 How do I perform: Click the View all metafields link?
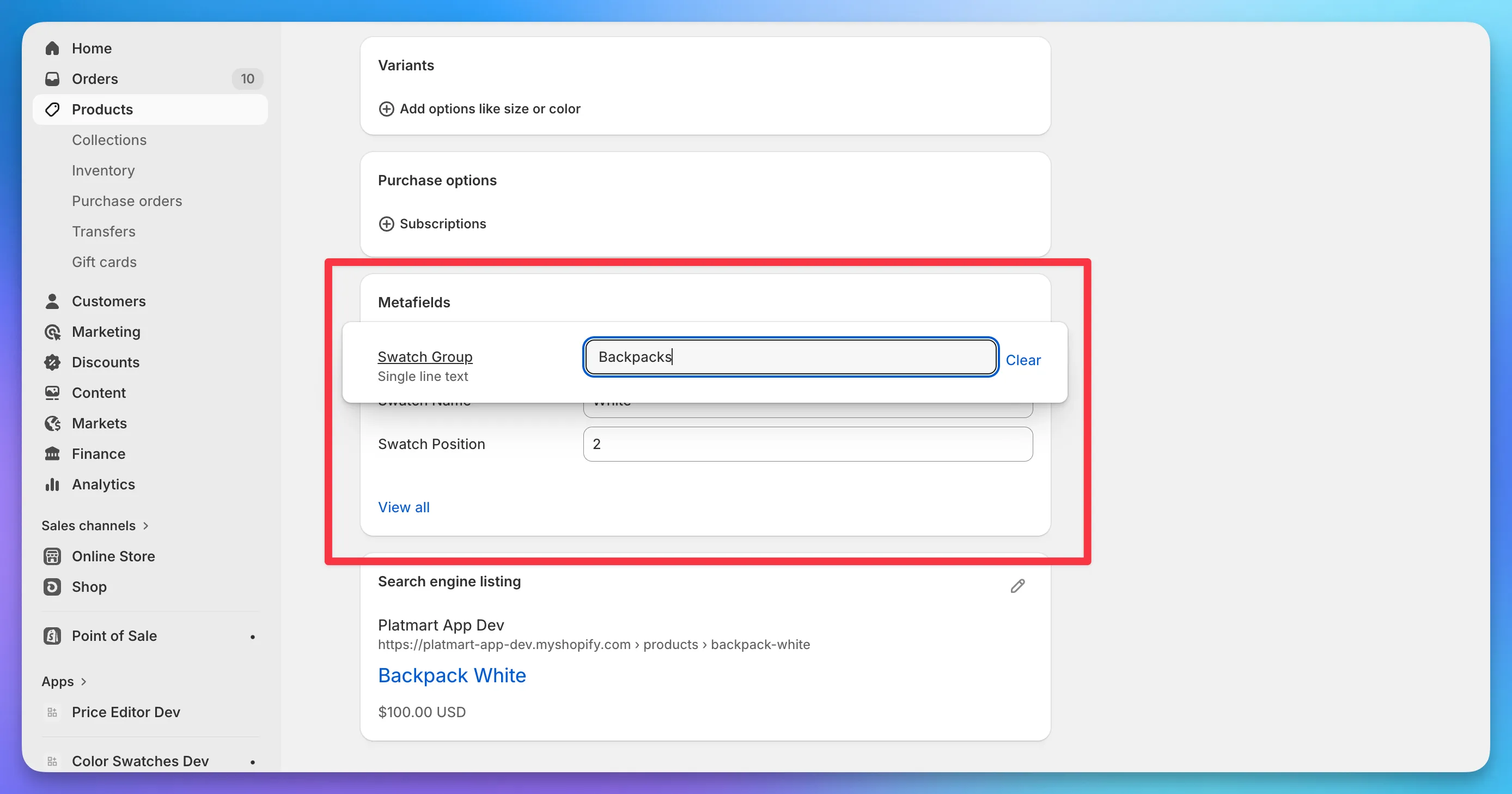[x=404, y=507]
